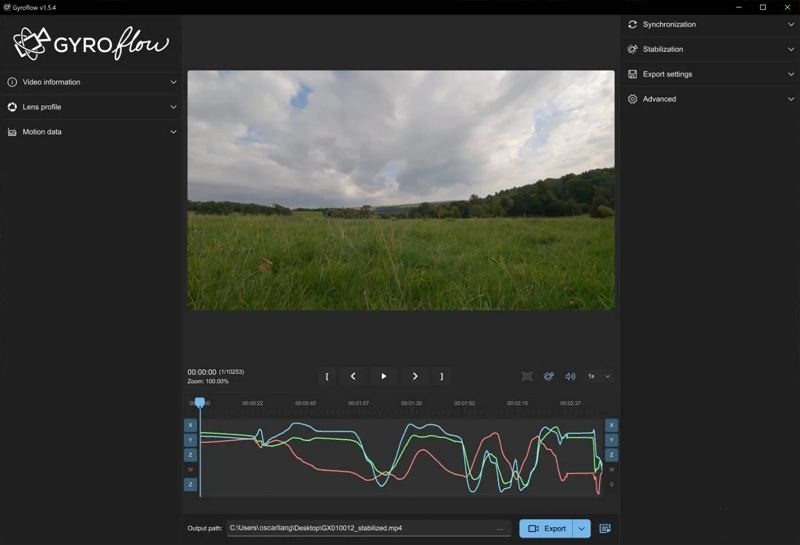Viewport: 800px width, 545px height.
Task: Expand Export settings with its chevron
Action: [791, 75]
